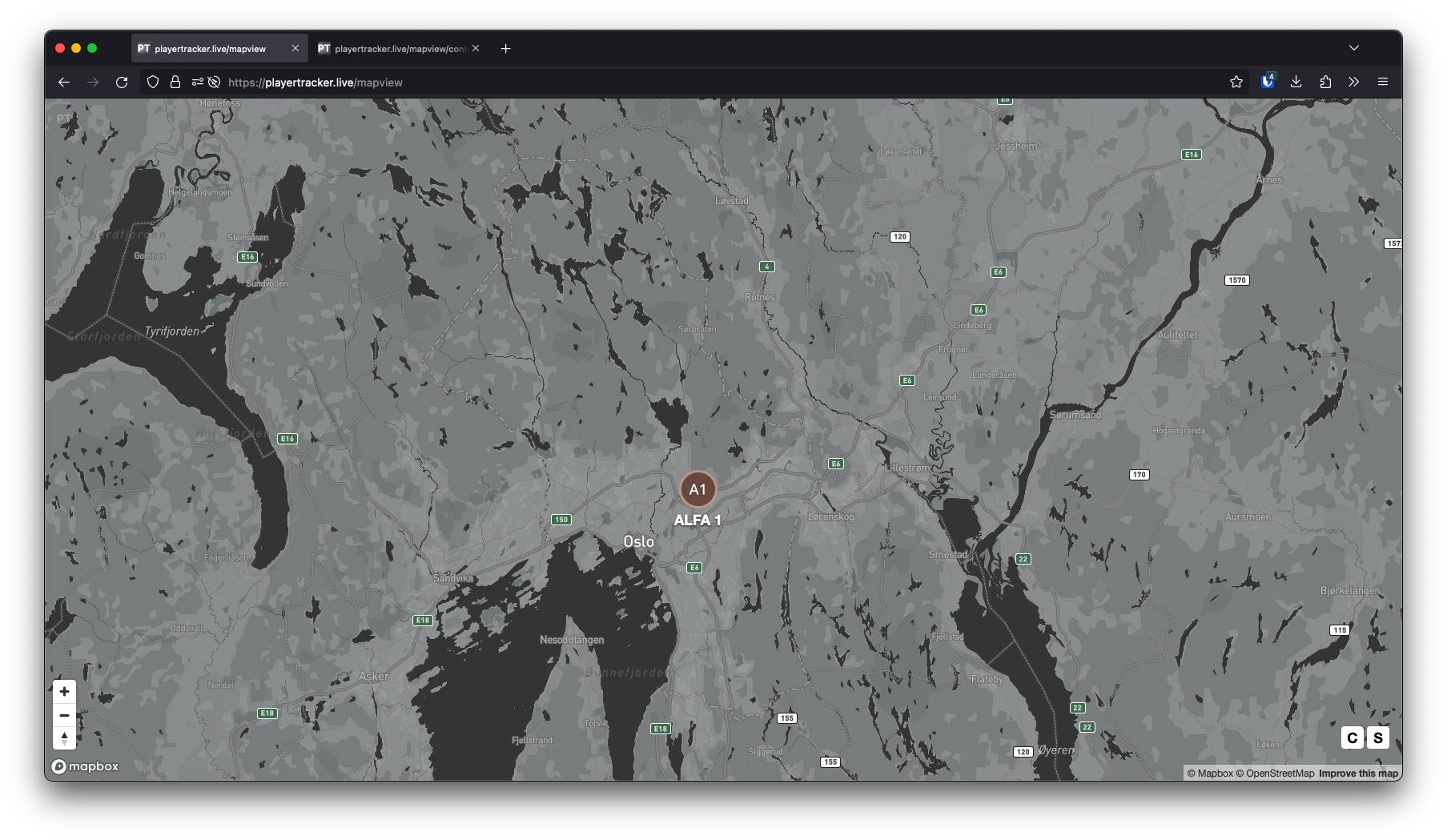Bookmark this page with star icon
The height and width of the screenshot is (840, 1447).
[x=1236, y=82]
